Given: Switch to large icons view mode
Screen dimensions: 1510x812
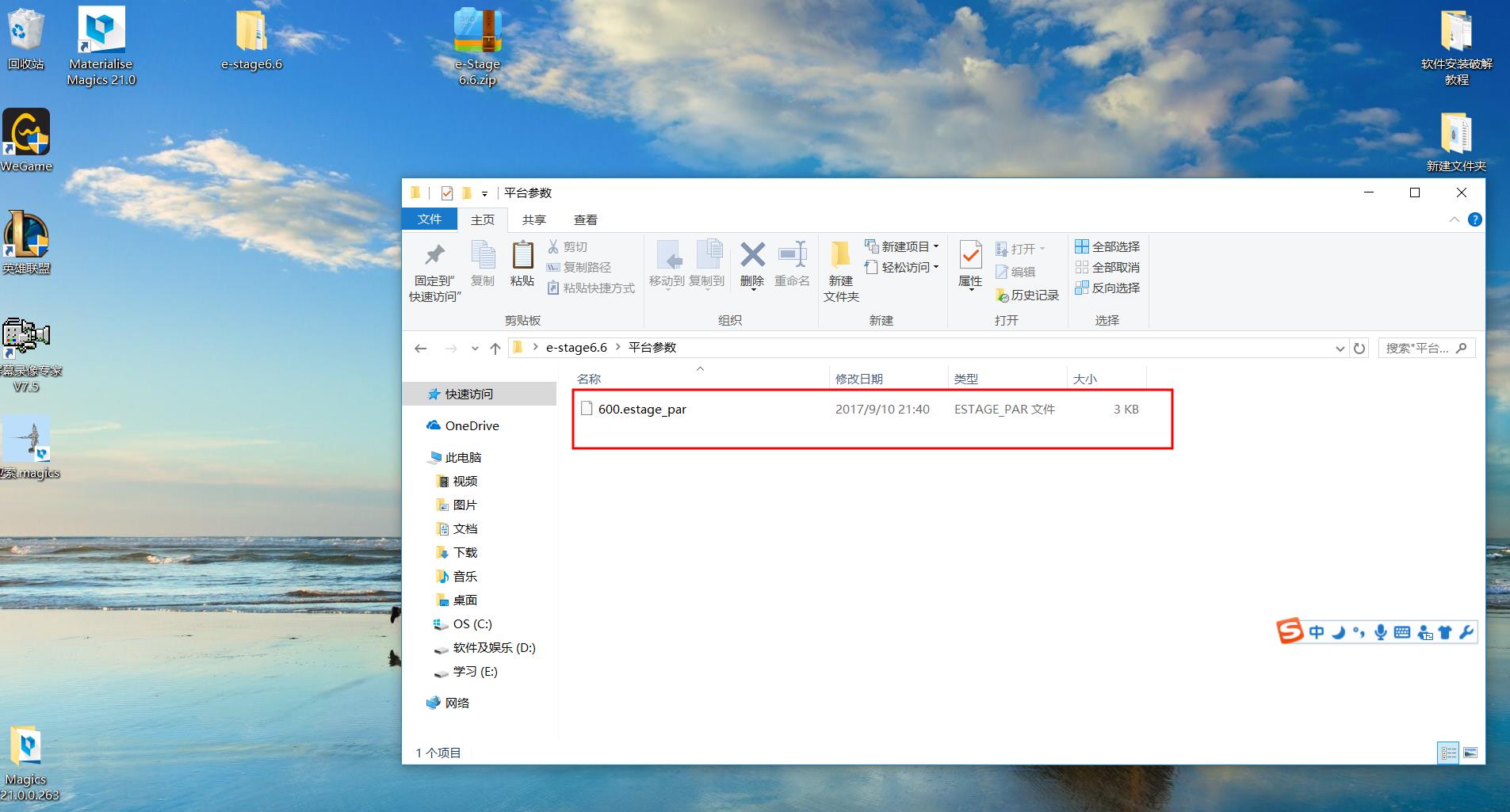Looking at the screenshot, I should (1470, 753).
